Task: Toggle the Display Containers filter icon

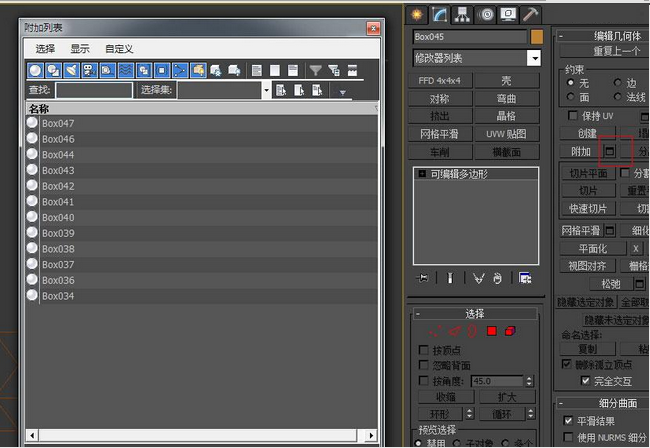Action: tap(198, 70)
